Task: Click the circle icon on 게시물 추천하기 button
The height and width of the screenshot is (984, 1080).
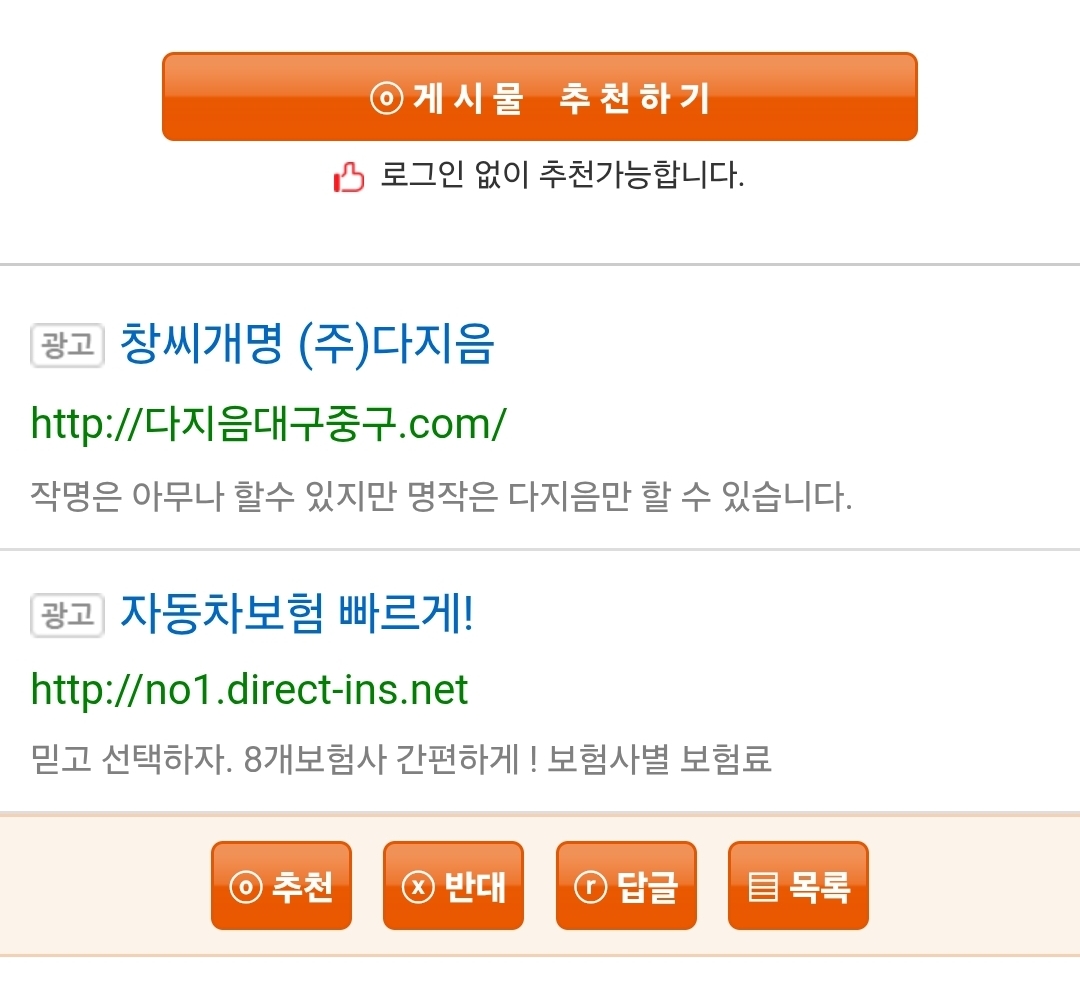Action: [x=386, y=98]
